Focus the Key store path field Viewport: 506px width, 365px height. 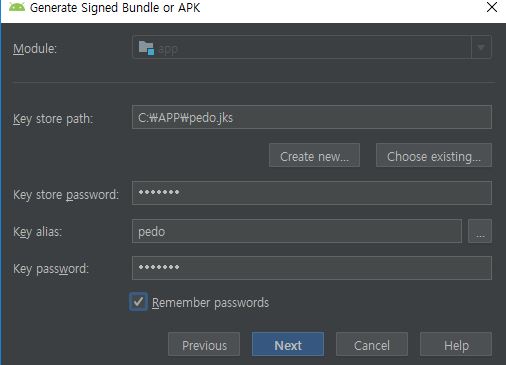312,117
